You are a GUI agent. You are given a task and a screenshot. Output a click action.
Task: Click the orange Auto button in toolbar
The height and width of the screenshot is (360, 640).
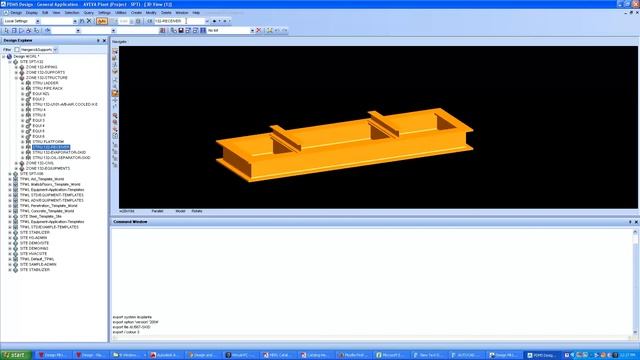102,21
